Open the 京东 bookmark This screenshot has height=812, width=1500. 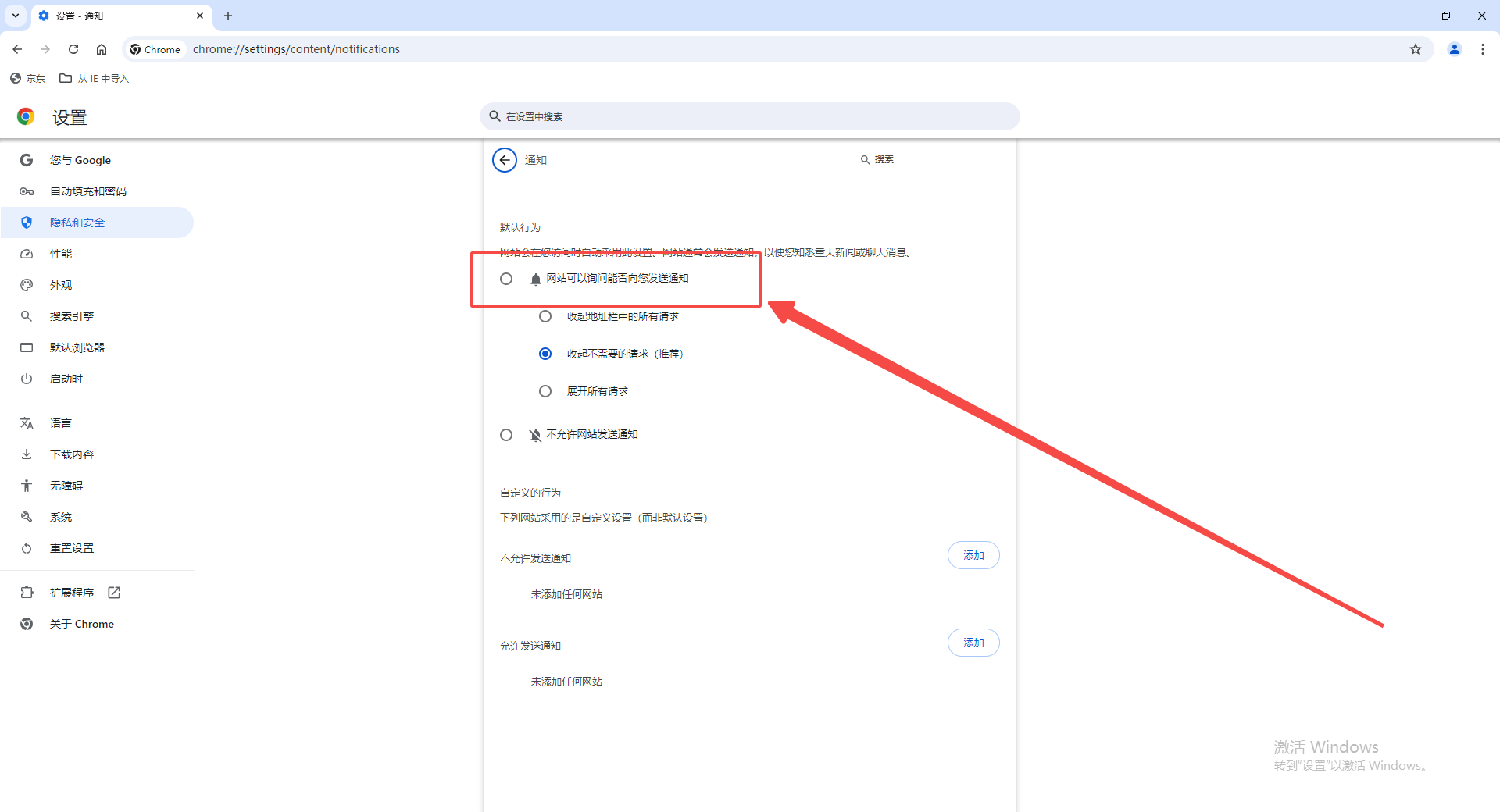pos(27,78)
